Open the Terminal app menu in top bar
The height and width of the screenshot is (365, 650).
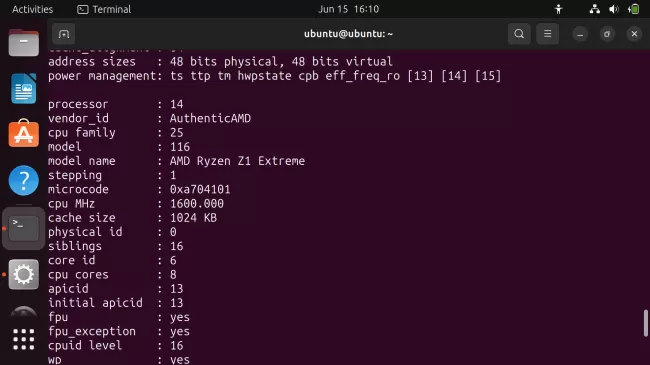(x=104, y=9)
